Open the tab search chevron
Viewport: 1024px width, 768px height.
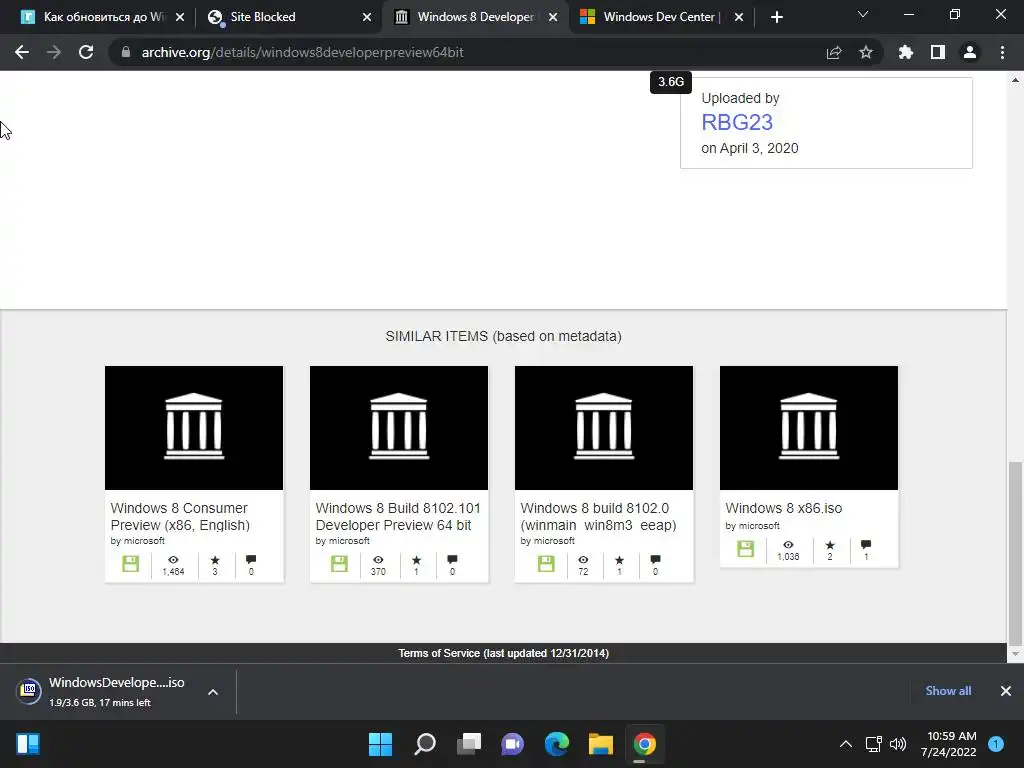tap(863, 14)
